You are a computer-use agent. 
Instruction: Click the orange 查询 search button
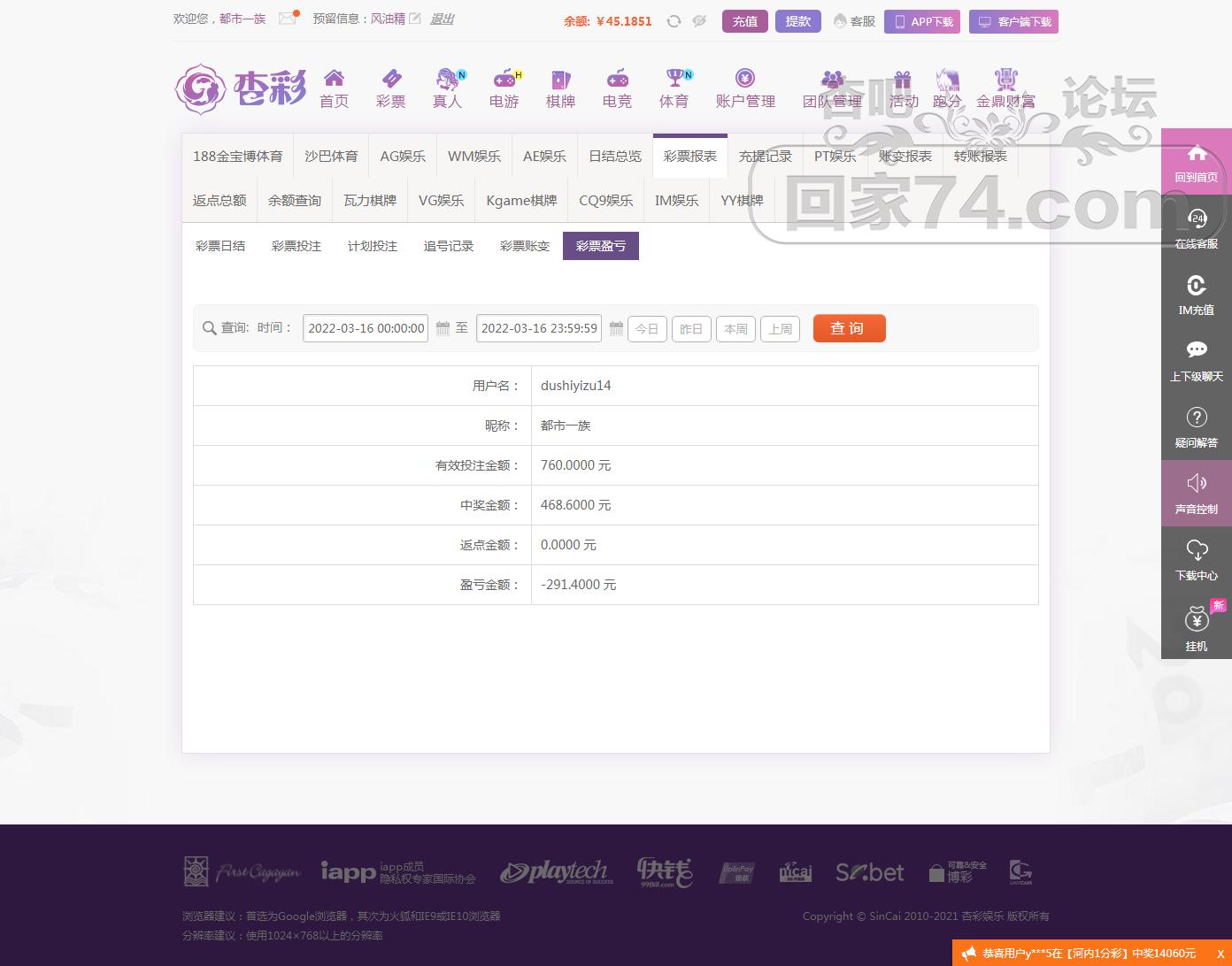coord(848,328)
